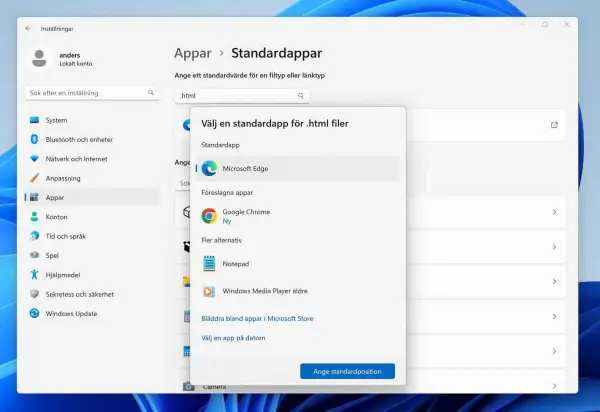Viewport: 600px width, 412px height.
Task: Open Anpassning settings
Action: [92, 178]
